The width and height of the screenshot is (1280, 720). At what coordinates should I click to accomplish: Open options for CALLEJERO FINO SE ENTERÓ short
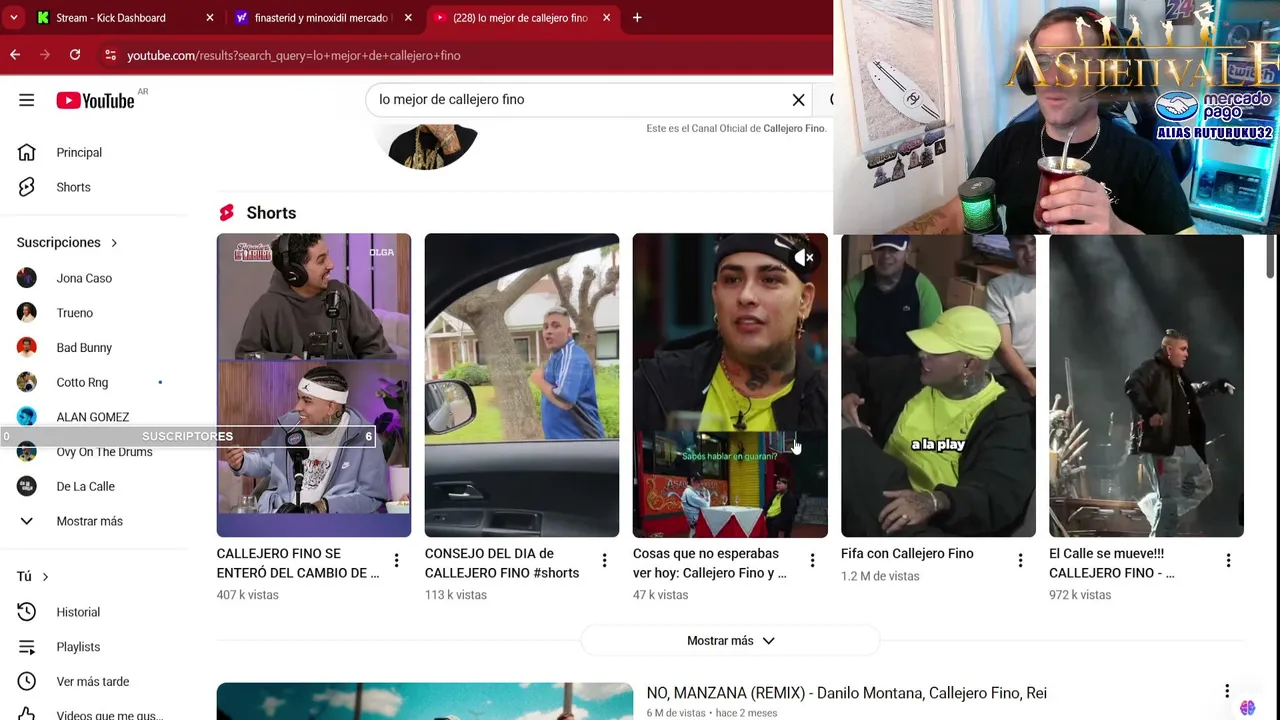[x=396, y=561]
